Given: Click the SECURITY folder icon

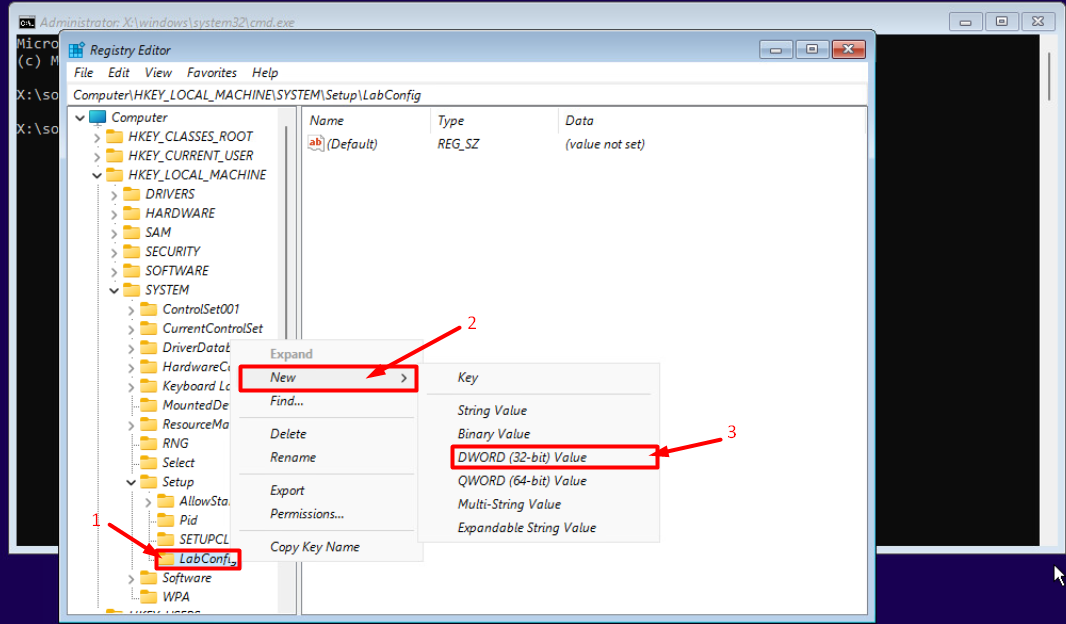Looking at the screenshot, I should 132,252.
